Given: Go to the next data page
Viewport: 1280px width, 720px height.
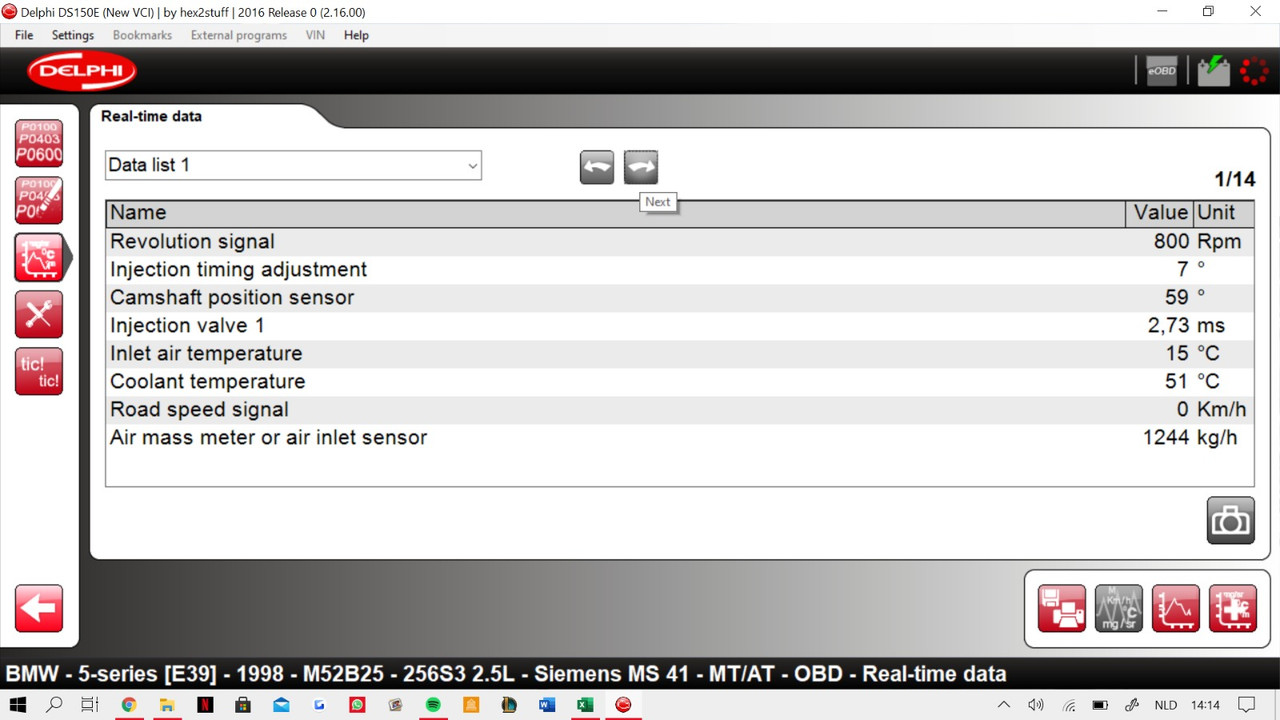Looking at the screenshot, I should coord(641,167).
